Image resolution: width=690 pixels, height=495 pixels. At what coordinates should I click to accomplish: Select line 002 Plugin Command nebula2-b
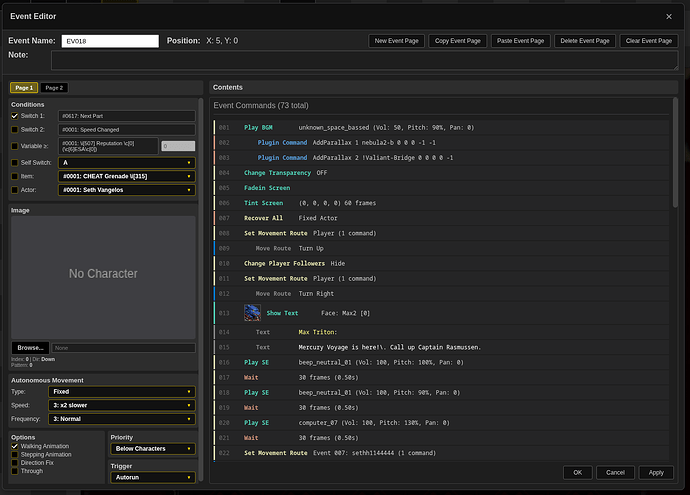click(x=441, y=143)
